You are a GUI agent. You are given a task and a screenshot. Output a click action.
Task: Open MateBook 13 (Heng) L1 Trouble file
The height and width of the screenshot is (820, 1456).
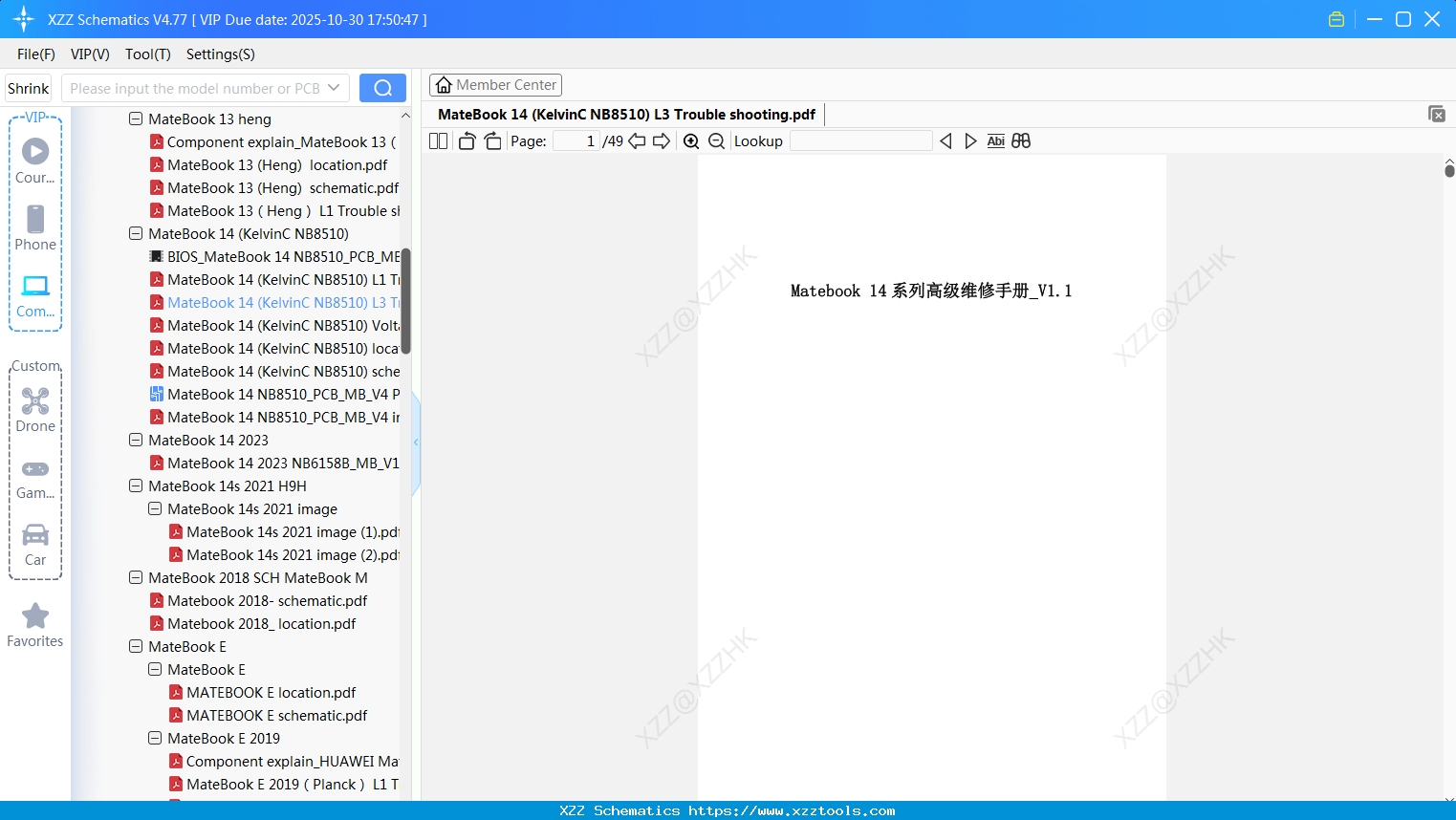[x=275, y=211]
